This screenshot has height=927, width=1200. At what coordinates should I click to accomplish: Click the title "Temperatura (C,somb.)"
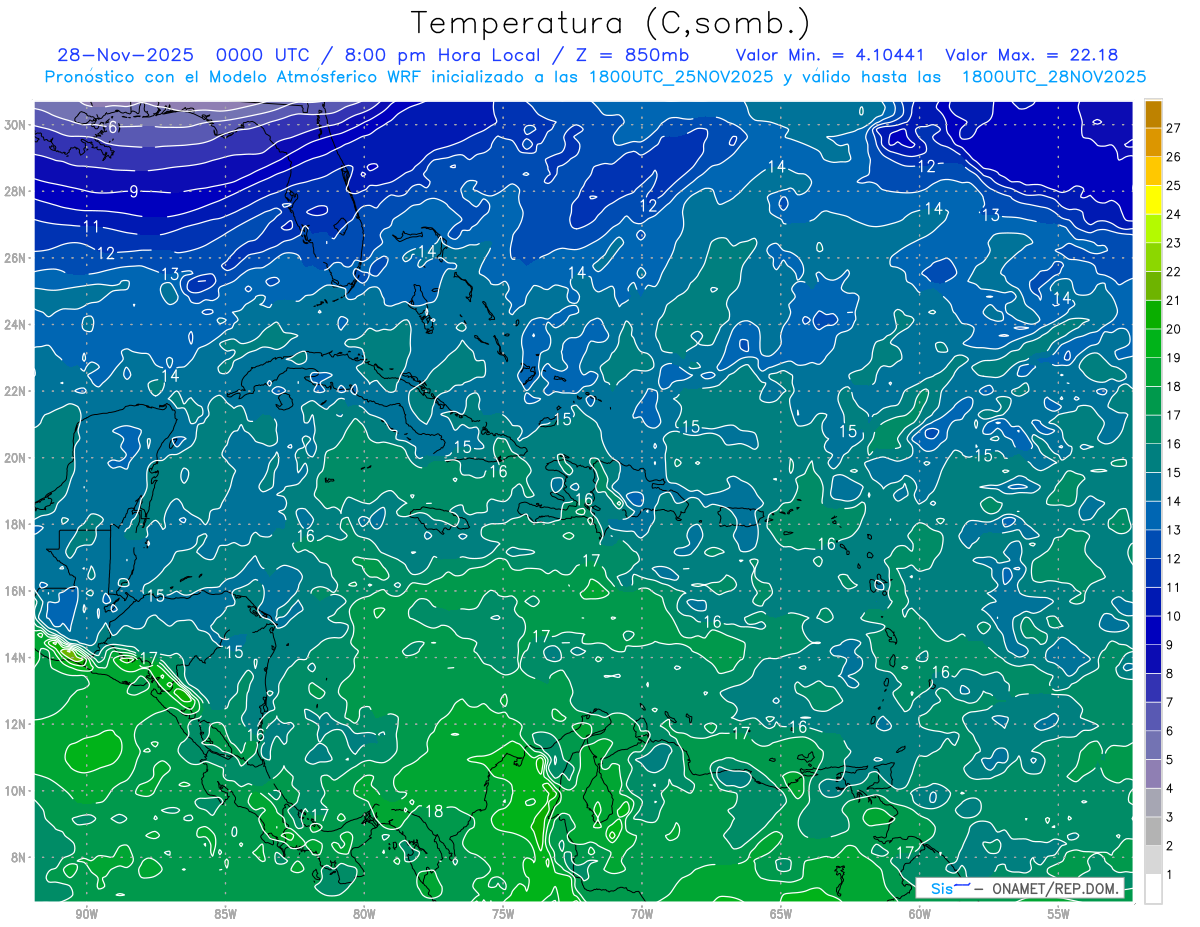coord(610,23)
